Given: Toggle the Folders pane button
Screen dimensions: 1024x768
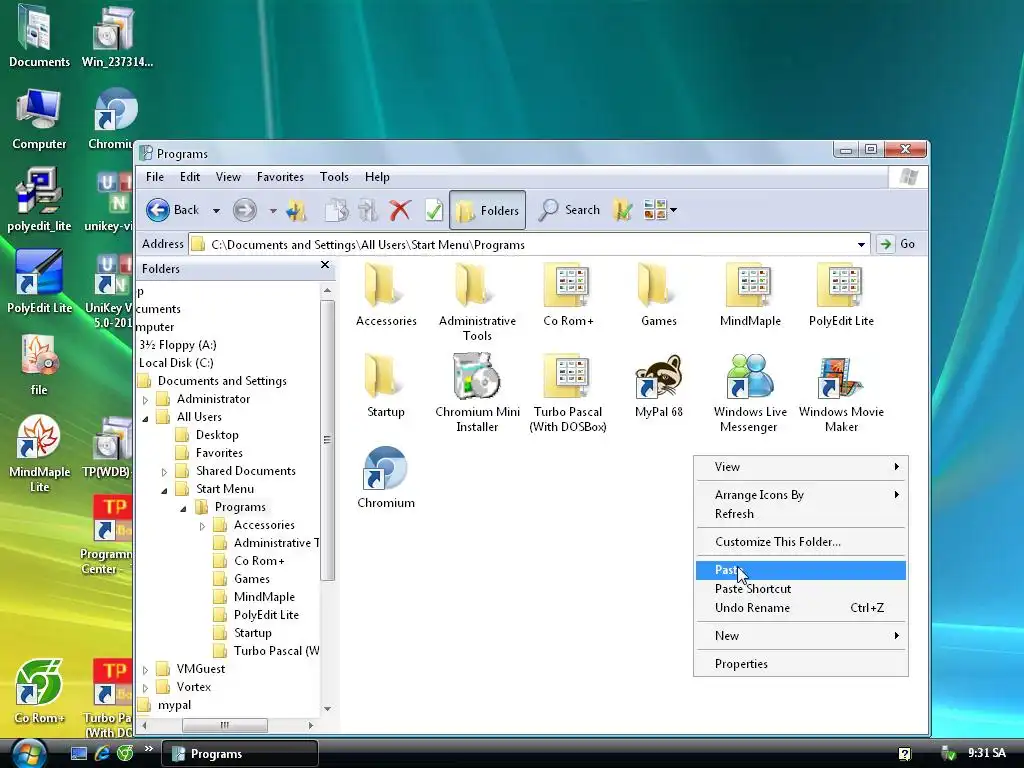Looking at the screenshot, I should [x=487, y=210].
